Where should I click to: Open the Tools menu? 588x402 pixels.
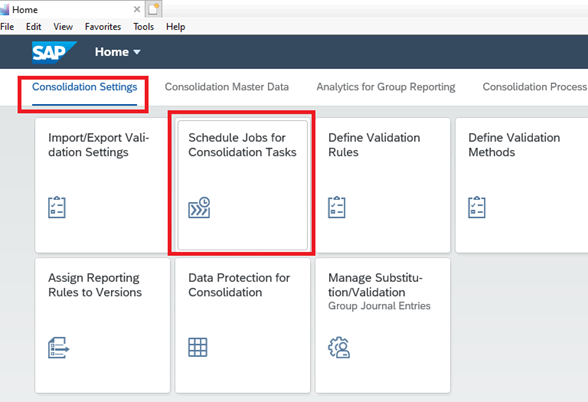point(144,27)
